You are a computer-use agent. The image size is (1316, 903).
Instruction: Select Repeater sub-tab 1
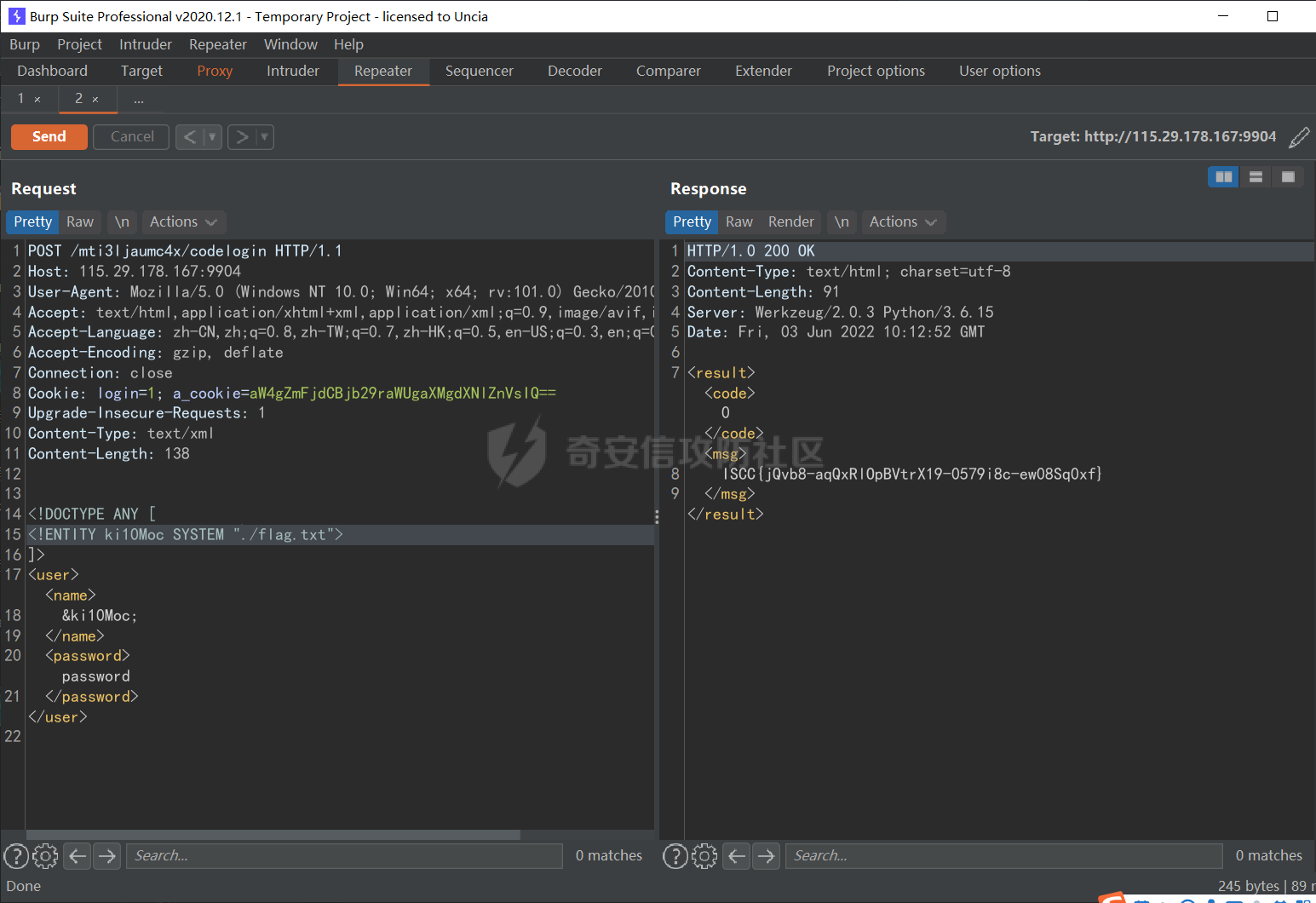[21, 99]
